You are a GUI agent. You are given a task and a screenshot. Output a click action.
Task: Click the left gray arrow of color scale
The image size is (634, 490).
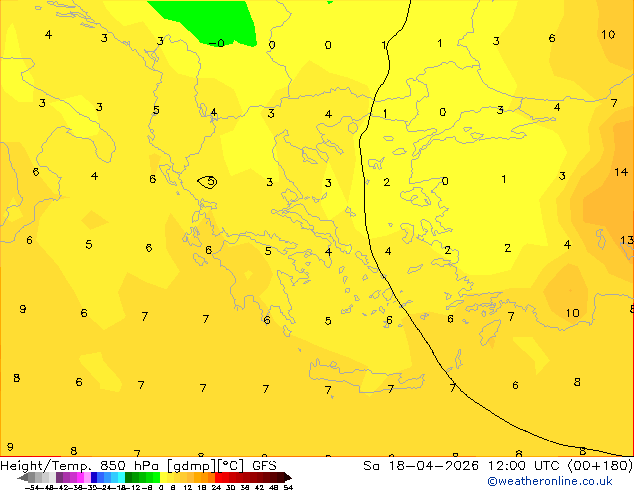coord(23,477)
